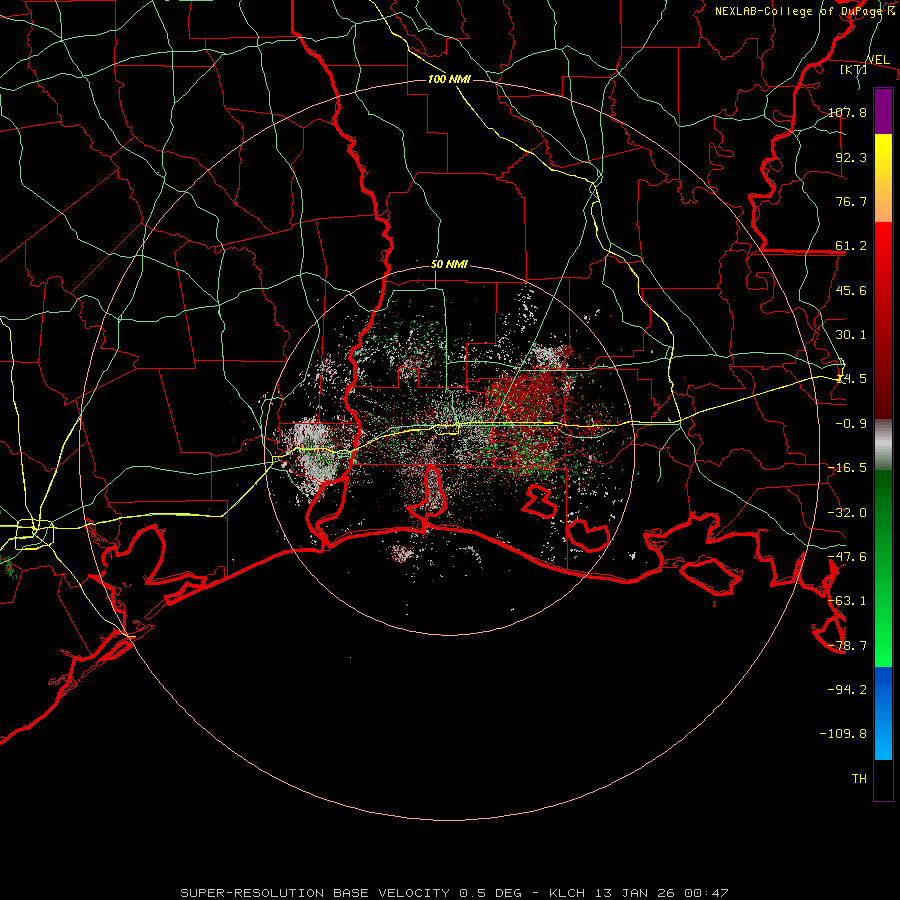Click the 92.3 value on the velocity scale
The height and width of the screenshot is (900, 900).
pos(851,157)
